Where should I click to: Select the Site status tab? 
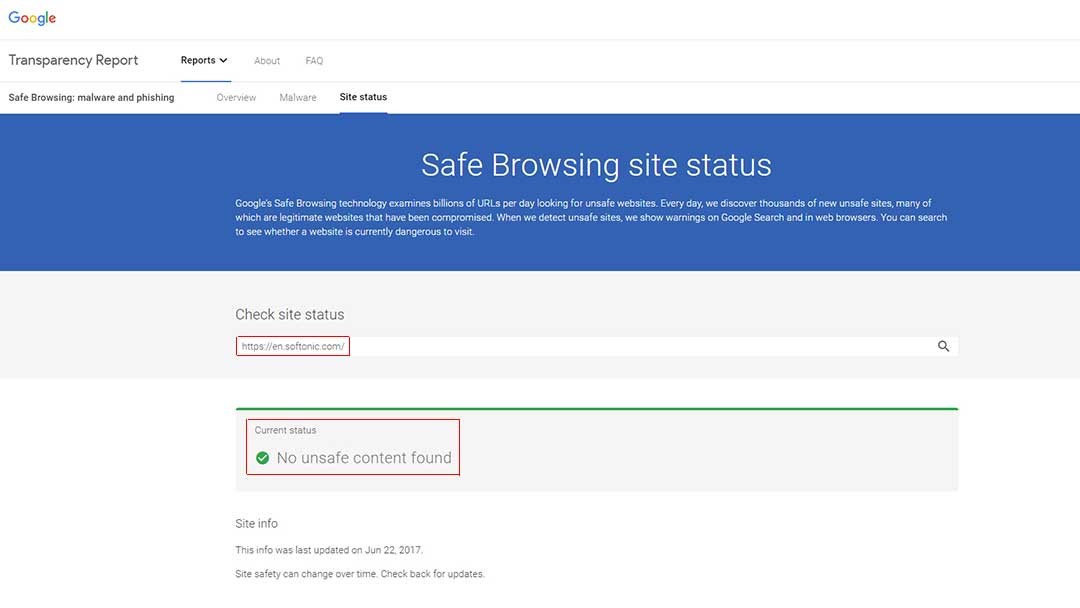(362, 97)
